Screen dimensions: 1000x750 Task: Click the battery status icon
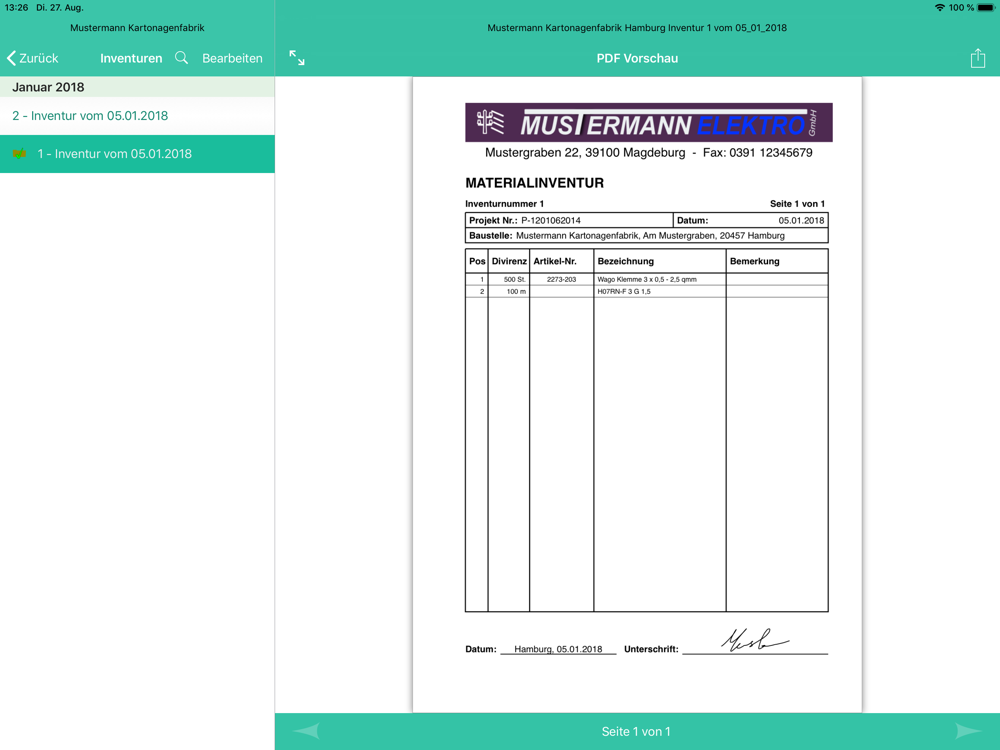point(986,8)
